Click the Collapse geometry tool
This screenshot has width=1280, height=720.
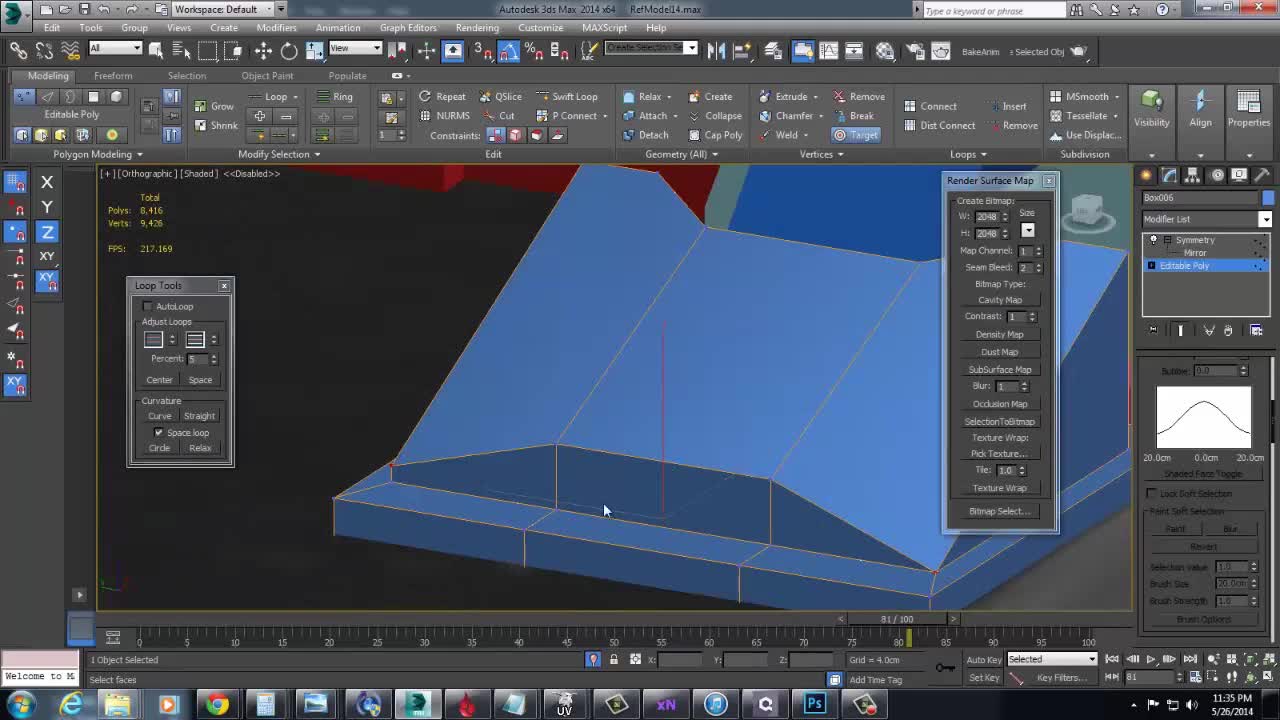tap(715, 116)
